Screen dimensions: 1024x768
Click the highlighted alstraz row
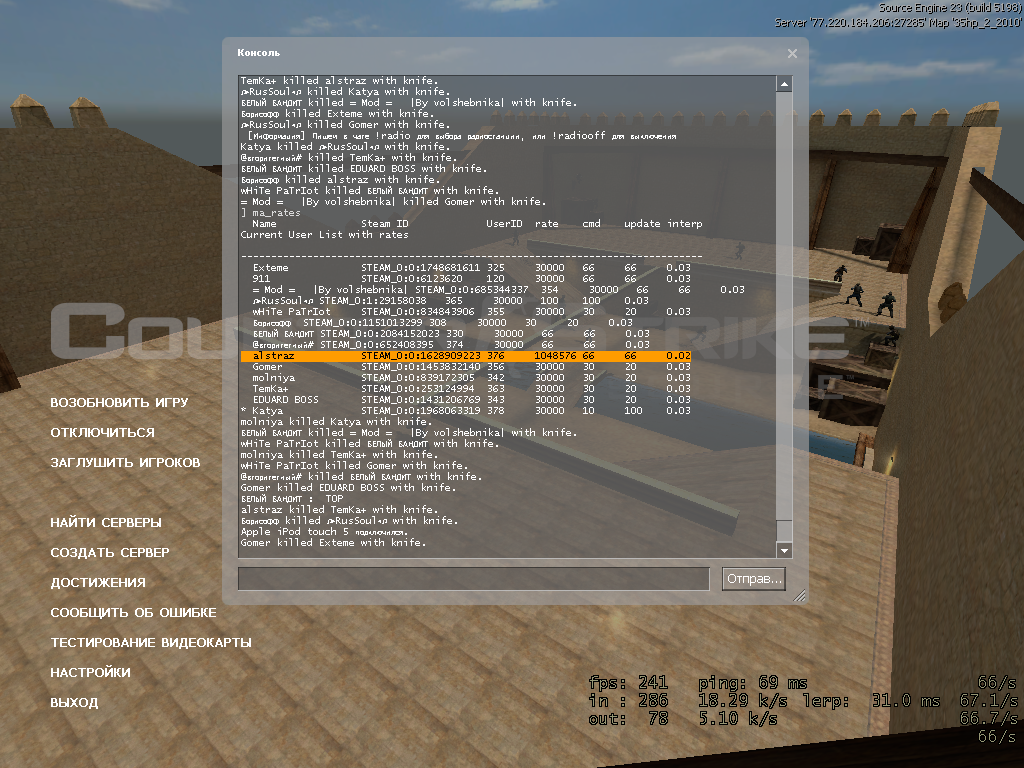[466, 356]
